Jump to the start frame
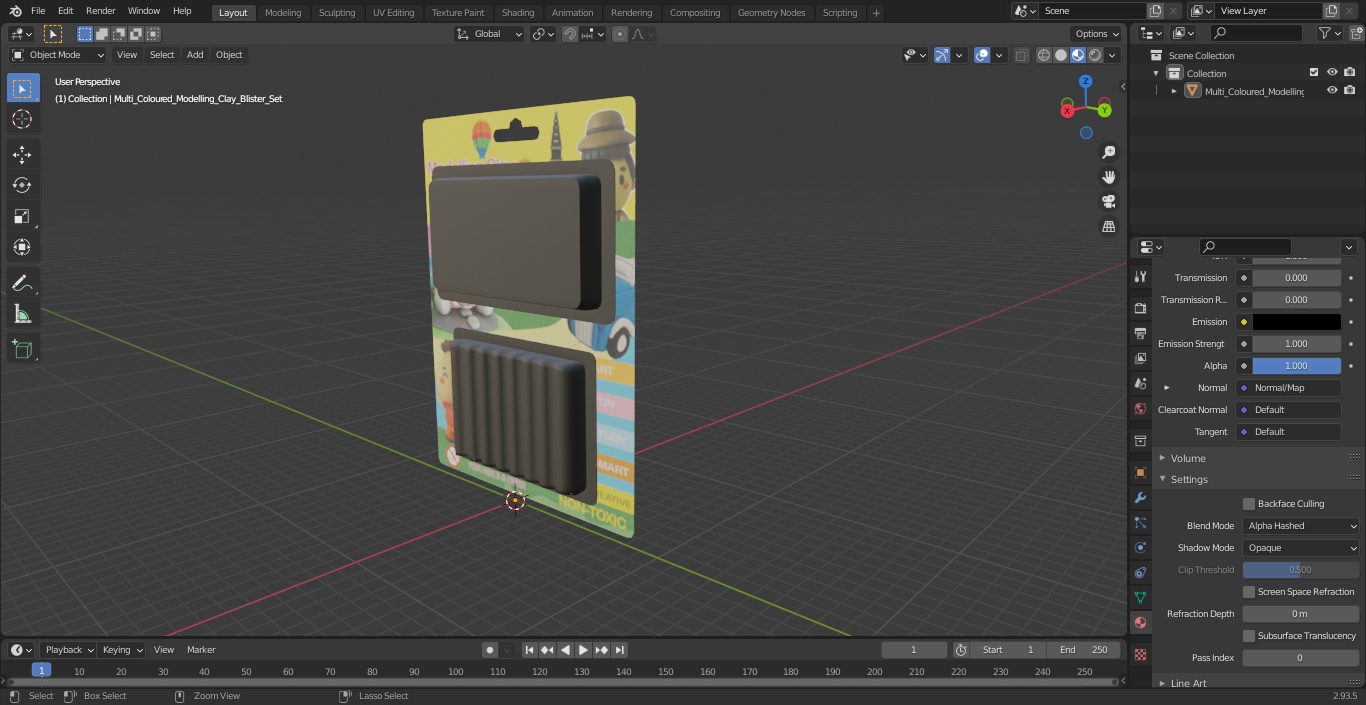Screen dimensions: 1366x705 pos(529,650)
